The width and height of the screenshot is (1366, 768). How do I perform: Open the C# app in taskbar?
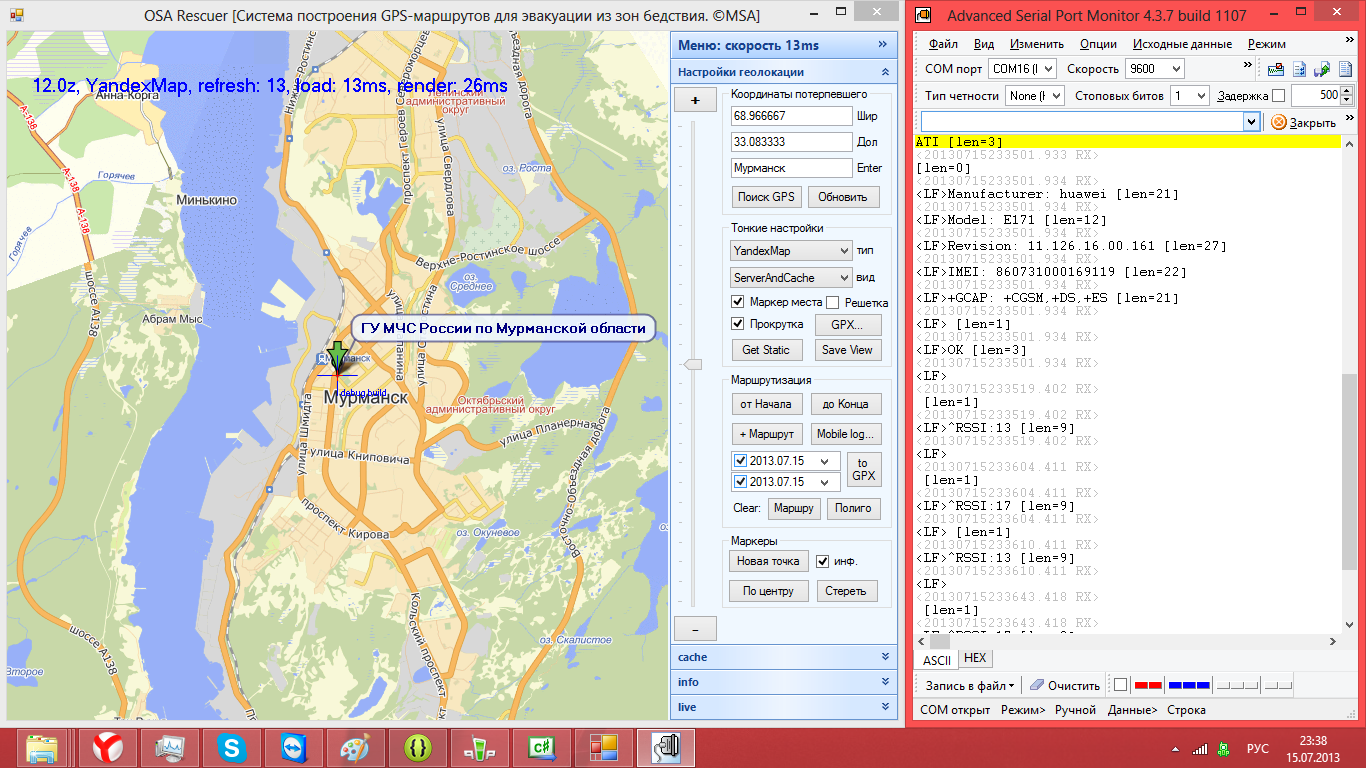tap(541, 748)
